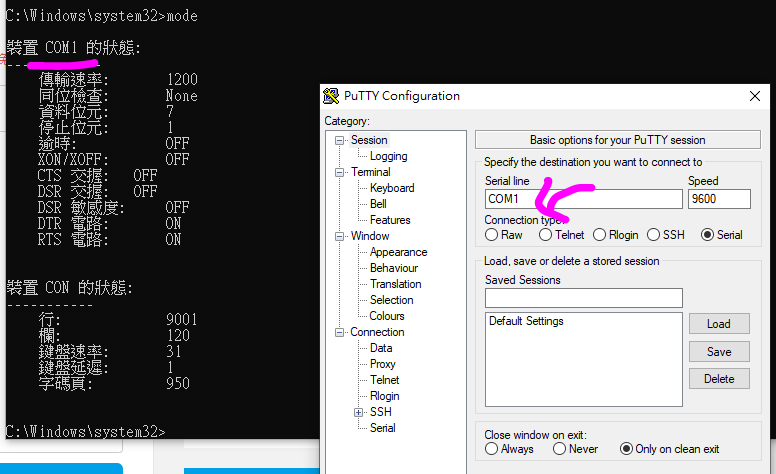Open the Logging category
Screen dimensions: 776x474
(388, 156)
